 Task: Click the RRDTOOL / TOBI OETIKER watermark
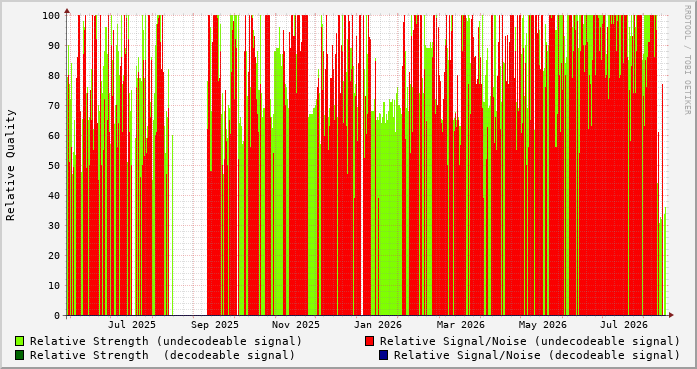click(687, 59)
